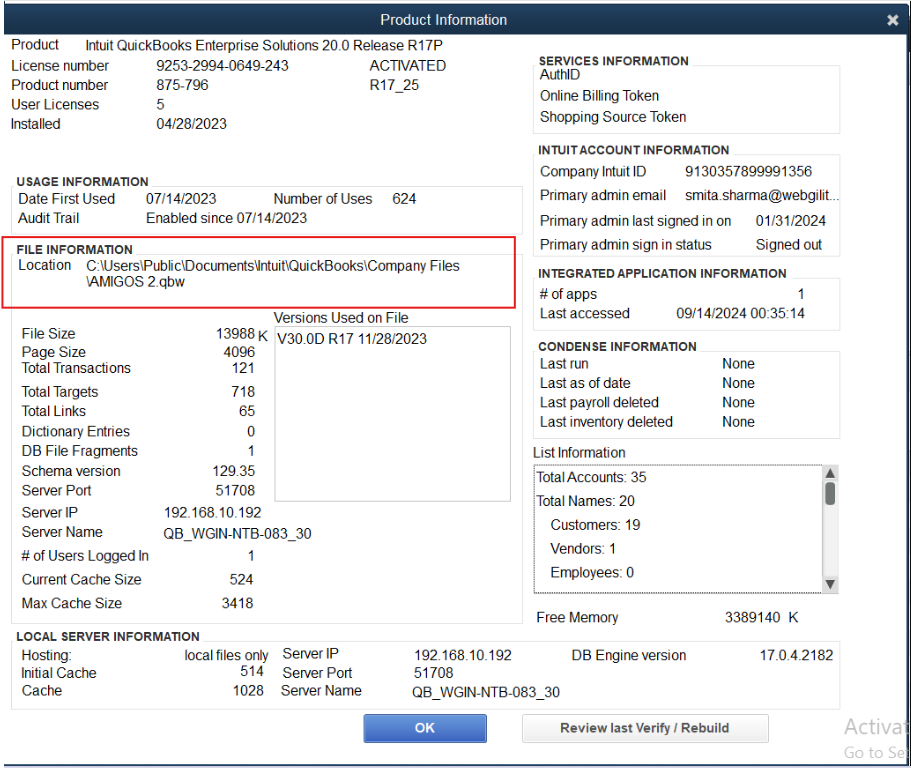Click the Initial Cache value 514

point(252,672)
